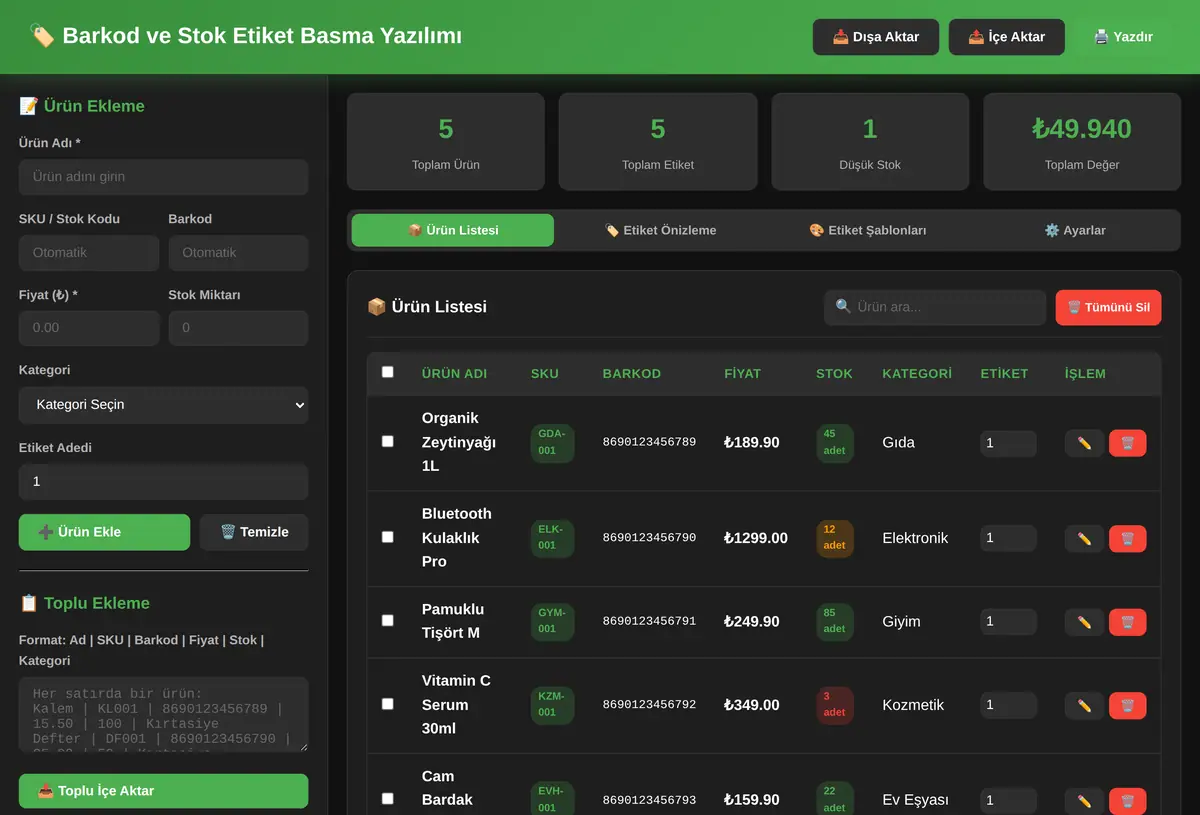This screenshot has height=815, width=1200.
Task: Select the Cam Bardak row checkbox
Action: pyautogui.click(x=388, y=799)
